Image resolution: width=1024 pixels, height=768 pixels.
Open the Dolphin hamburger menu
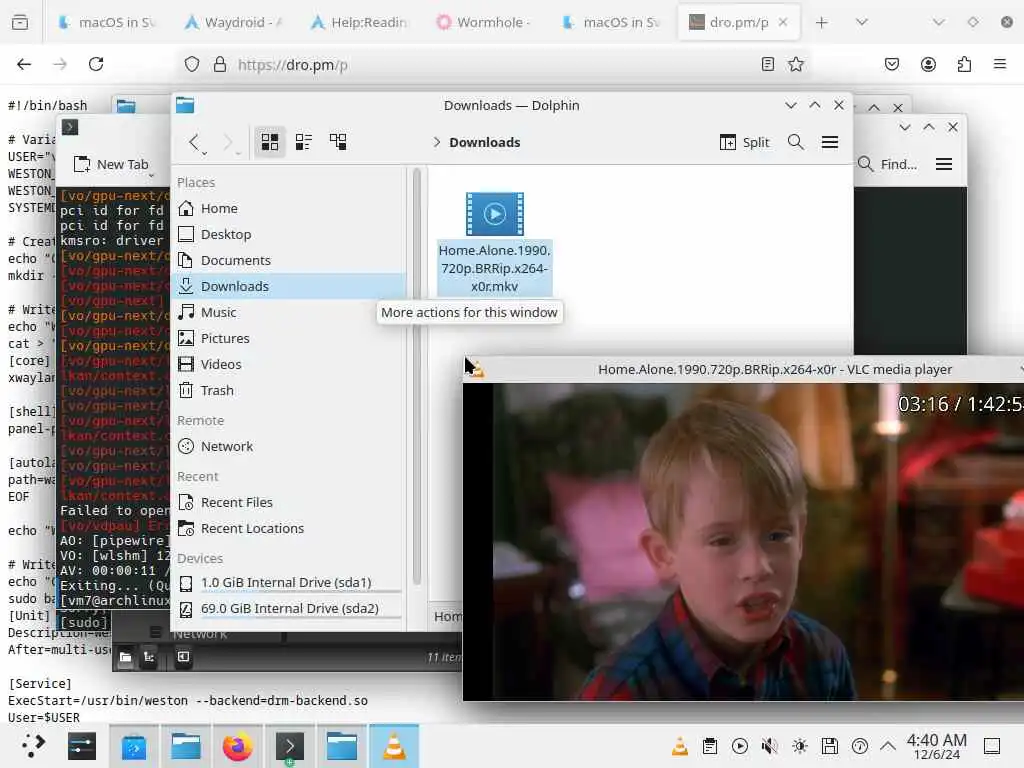tap(829, 142)
